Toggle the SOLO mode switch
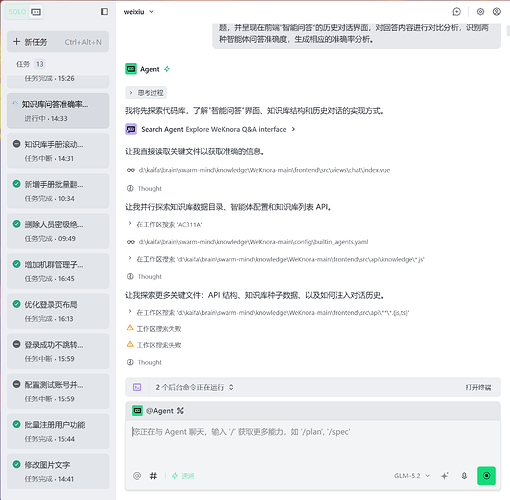This screenshot has height=500, width=510. pos(24,12)
